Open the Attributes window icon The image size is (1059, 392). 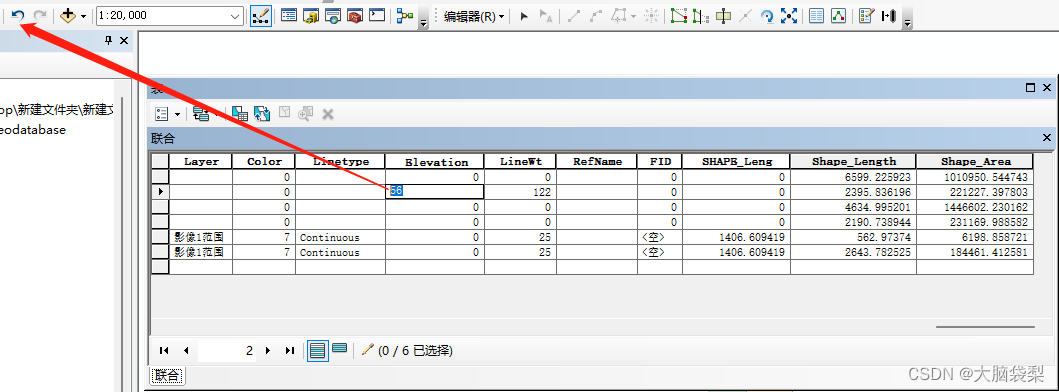pyautogui.click(x=817, y=16)
